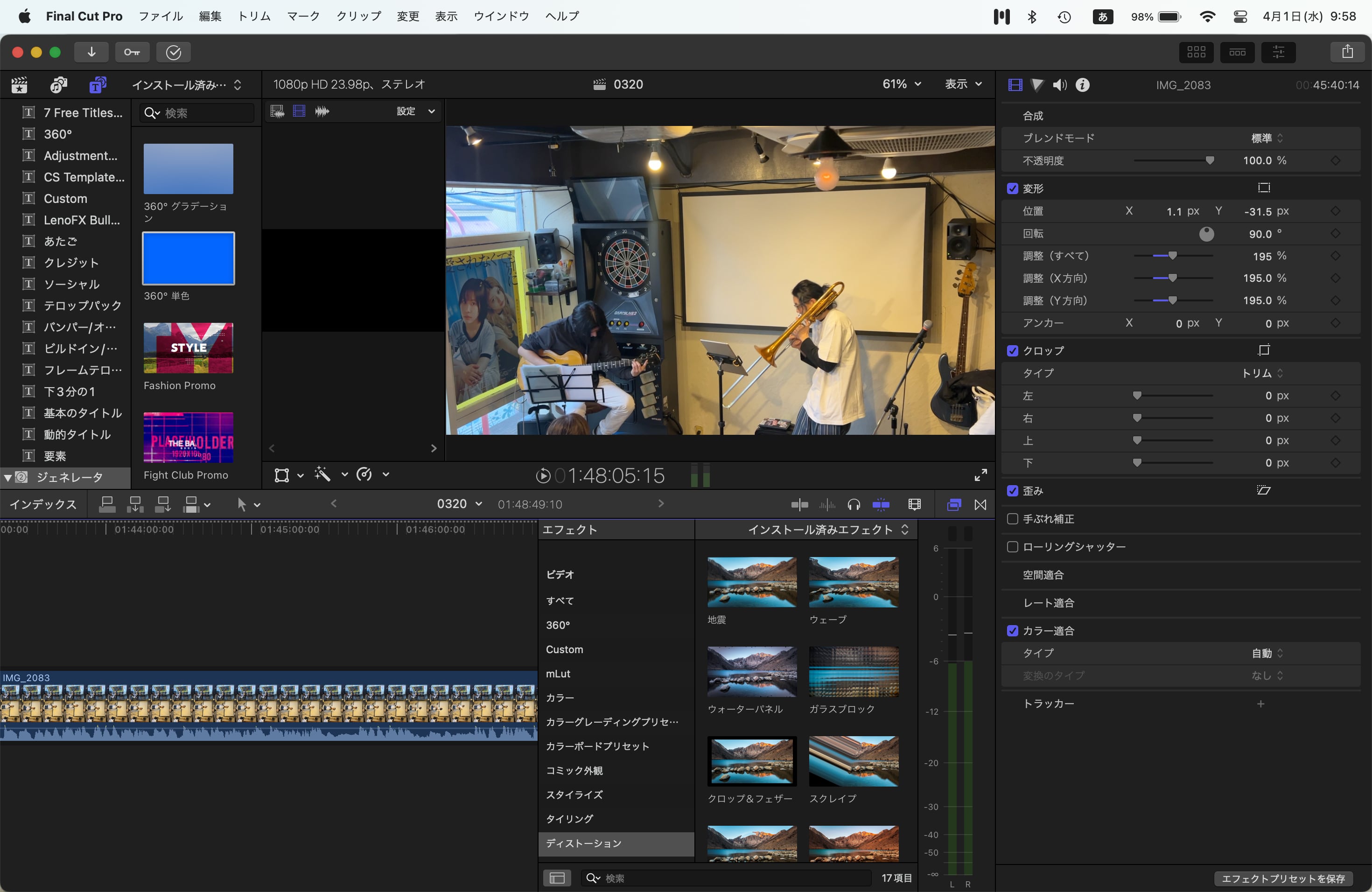Toggle the solo headphones icon
Viewport: 1372px width, 892px height.
pos(854,505)
